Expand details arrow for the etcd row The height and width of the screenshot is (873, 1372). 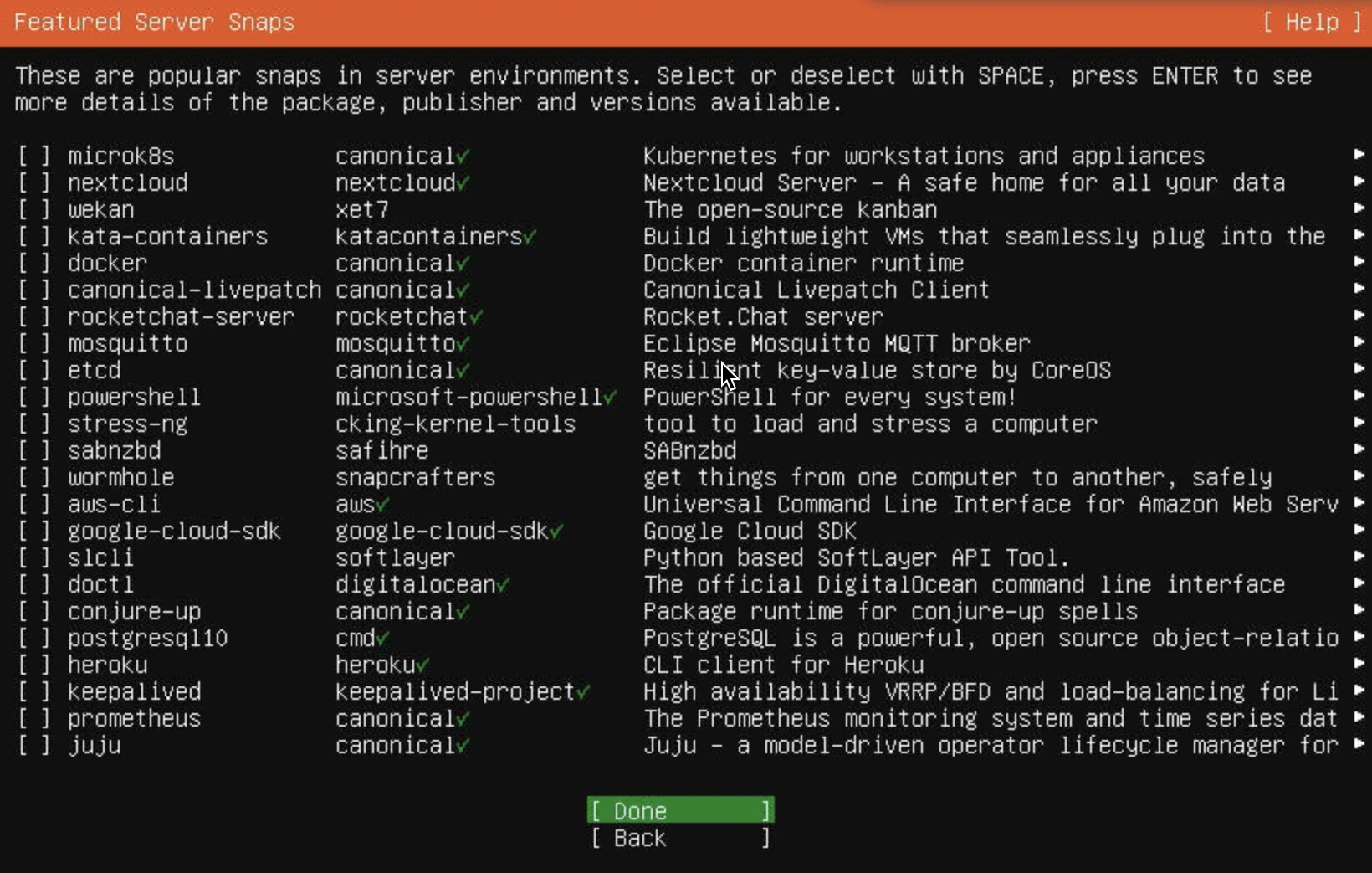pyautogui.click(x=1359, y=369)
